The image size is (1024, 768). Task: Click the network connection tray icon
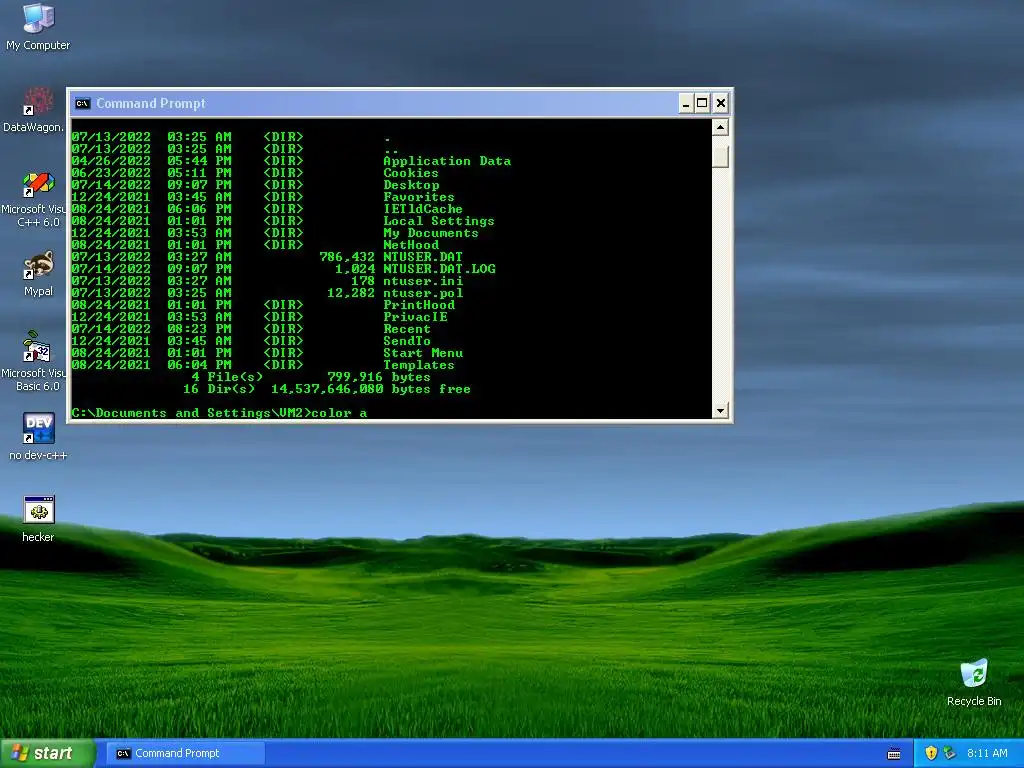coord(949,753)
